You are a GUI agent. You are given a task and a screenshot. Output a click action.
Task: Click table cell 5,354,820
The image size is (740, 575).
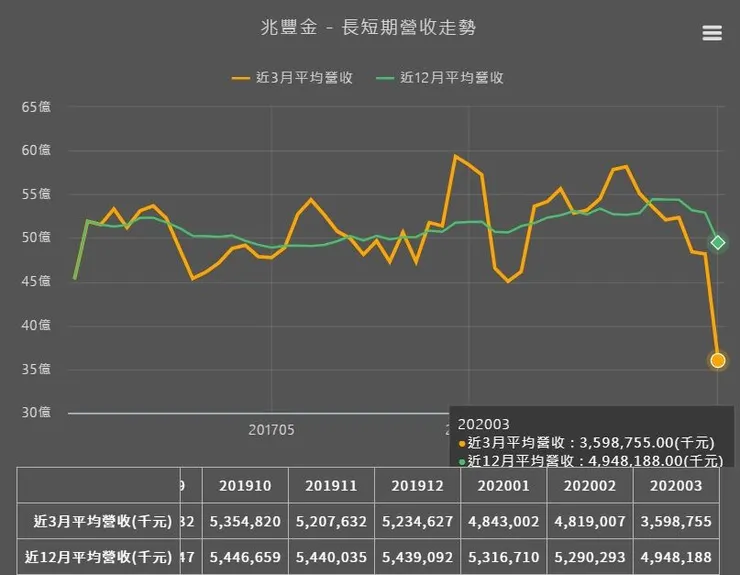point(245,521)
